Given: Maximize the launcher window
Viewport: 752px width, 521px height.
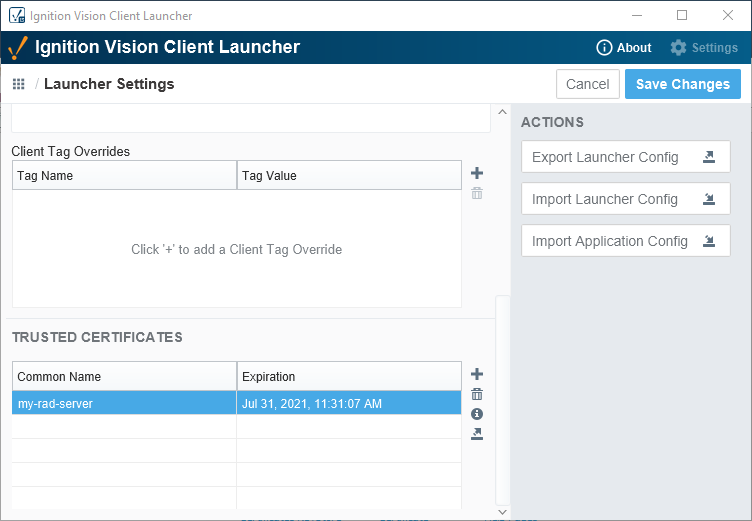Looking at the screenshot, I should [682, 15].
